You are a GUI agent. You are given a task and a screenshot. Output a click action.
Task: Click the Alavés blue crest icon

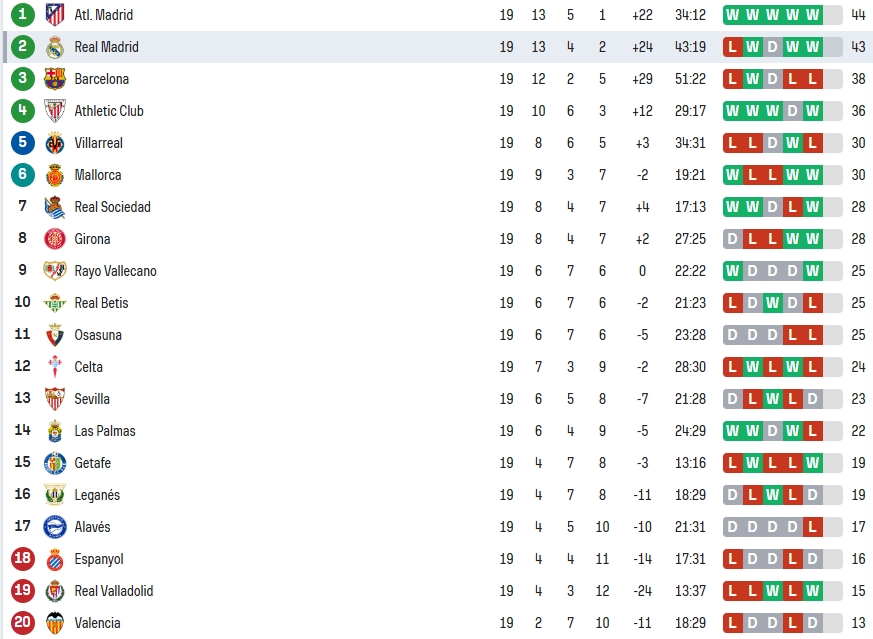coord(55,527)
